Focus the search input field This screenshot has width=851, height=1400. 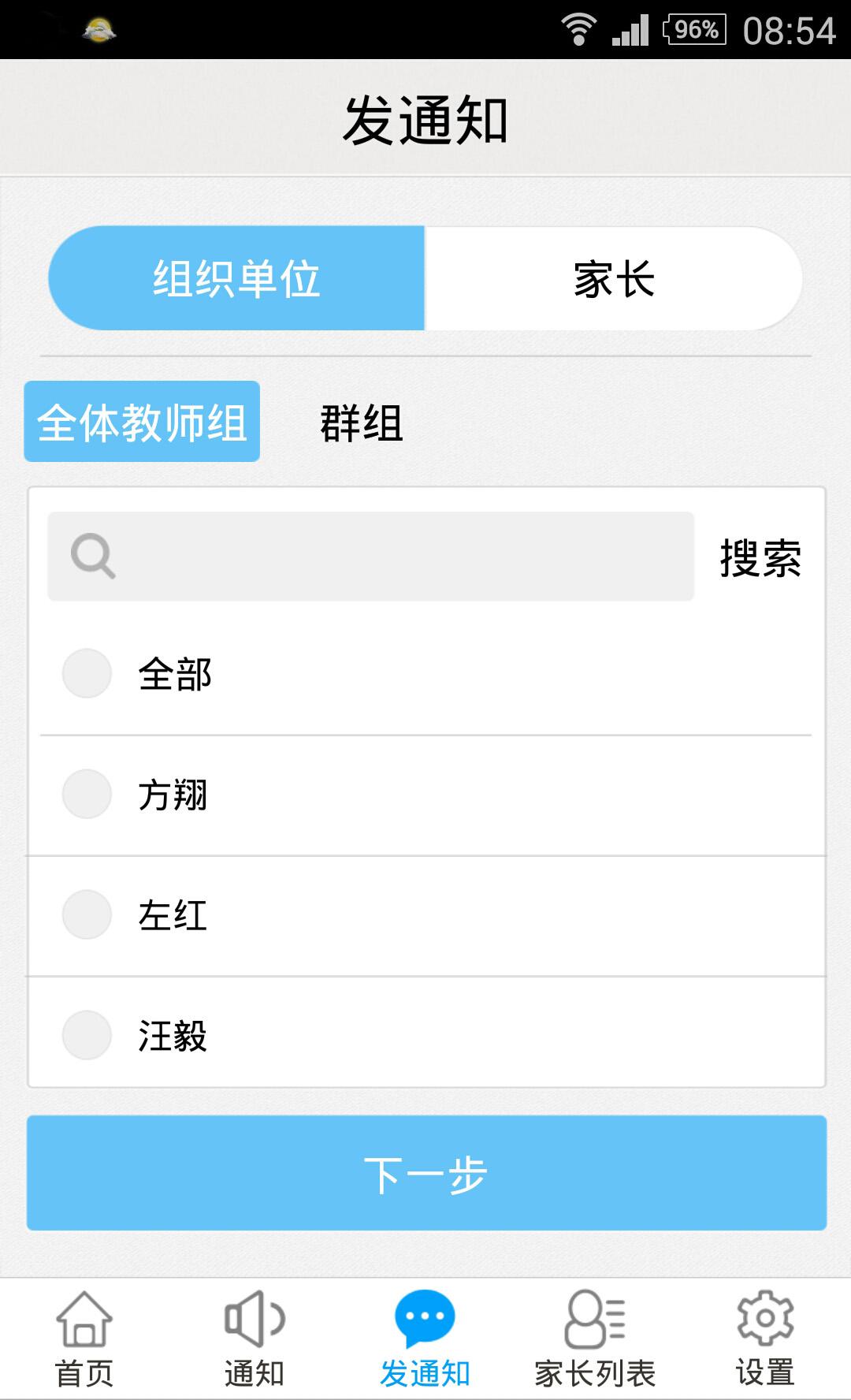click(x=394, y=557)
